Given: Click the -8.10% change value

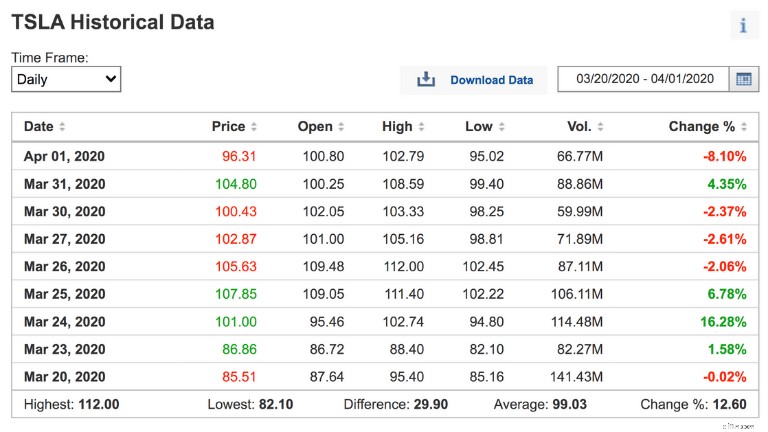Looking at the screenshot, I should click(x=725, y=156).
